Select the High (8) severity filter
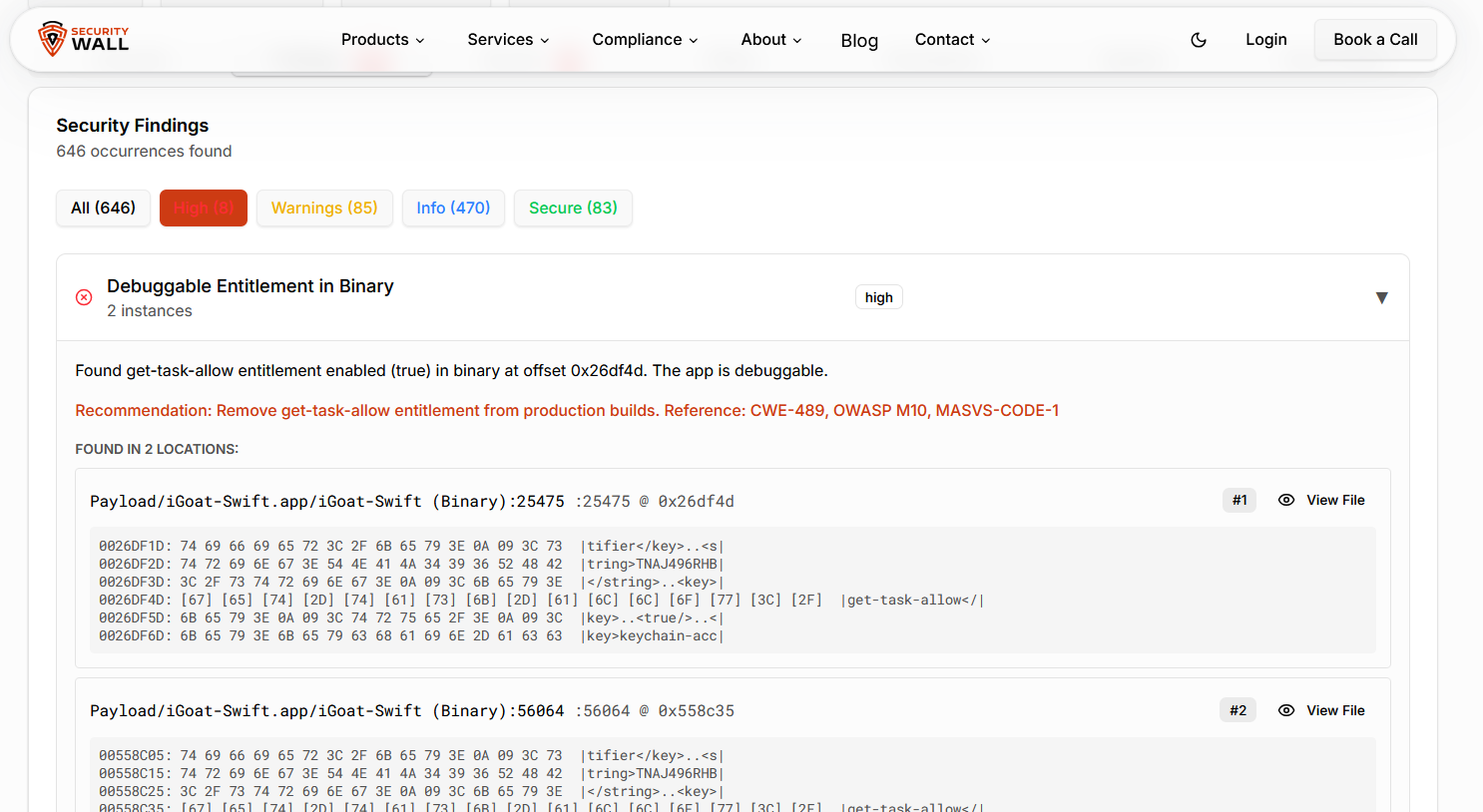Image resolution: width=1483 pixels, height=812 pixels. click(204, 207)
